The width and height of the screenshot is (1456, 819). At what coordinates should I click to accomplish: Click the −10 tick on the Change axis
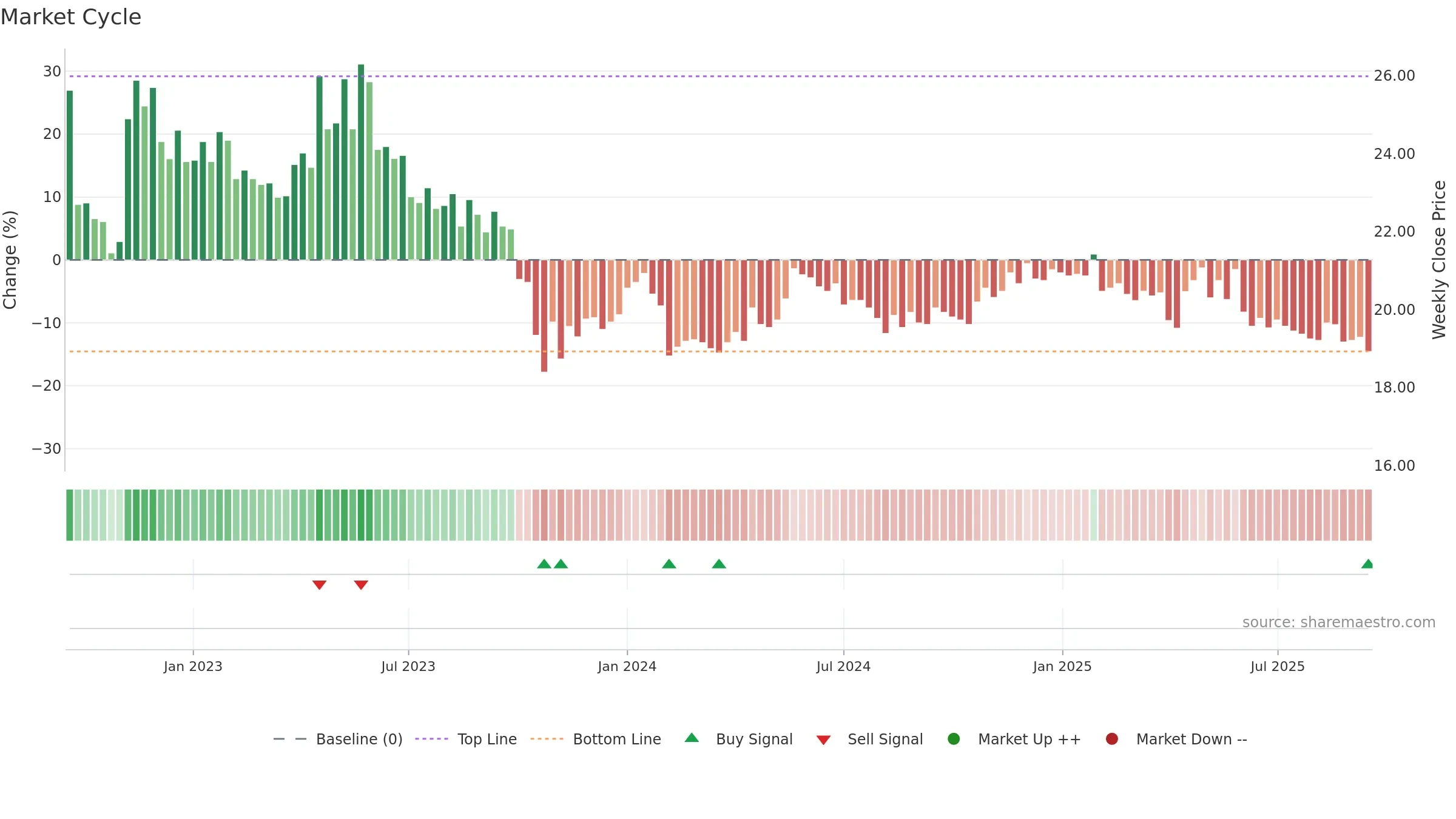coord(47,323)
